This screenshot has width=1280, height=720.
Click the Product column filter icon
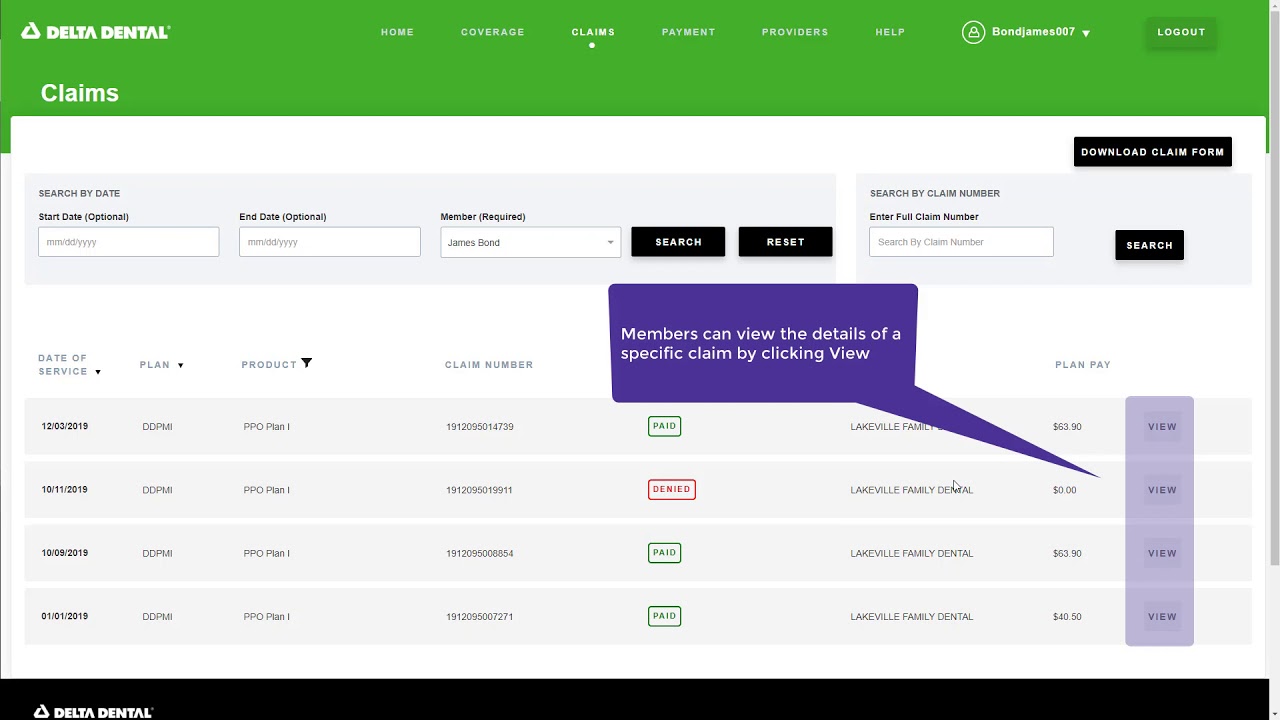pyautogui.click(x=307, y=363)
